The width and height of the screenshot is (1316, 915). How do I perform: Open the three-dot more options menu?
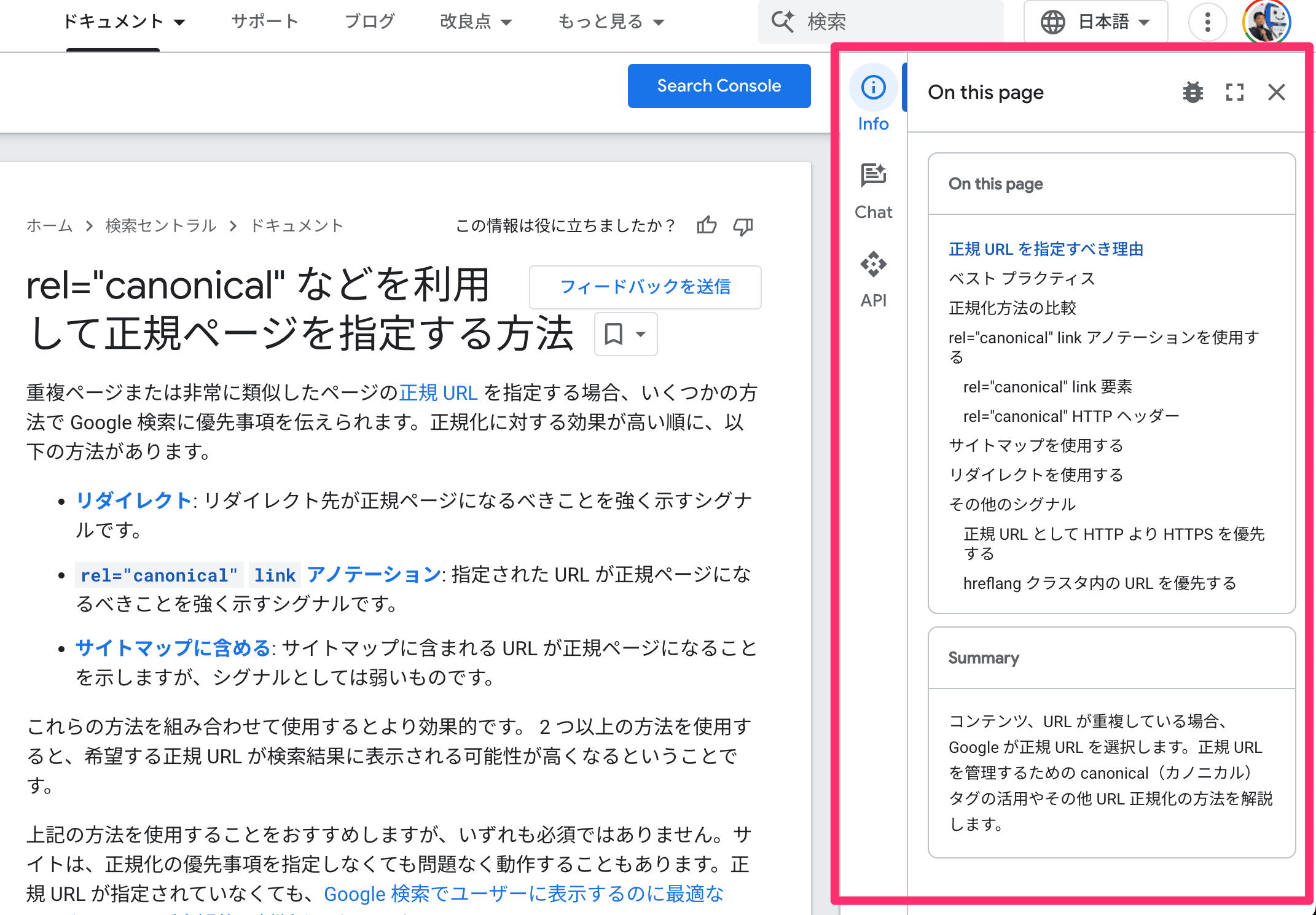(1207, 22)
